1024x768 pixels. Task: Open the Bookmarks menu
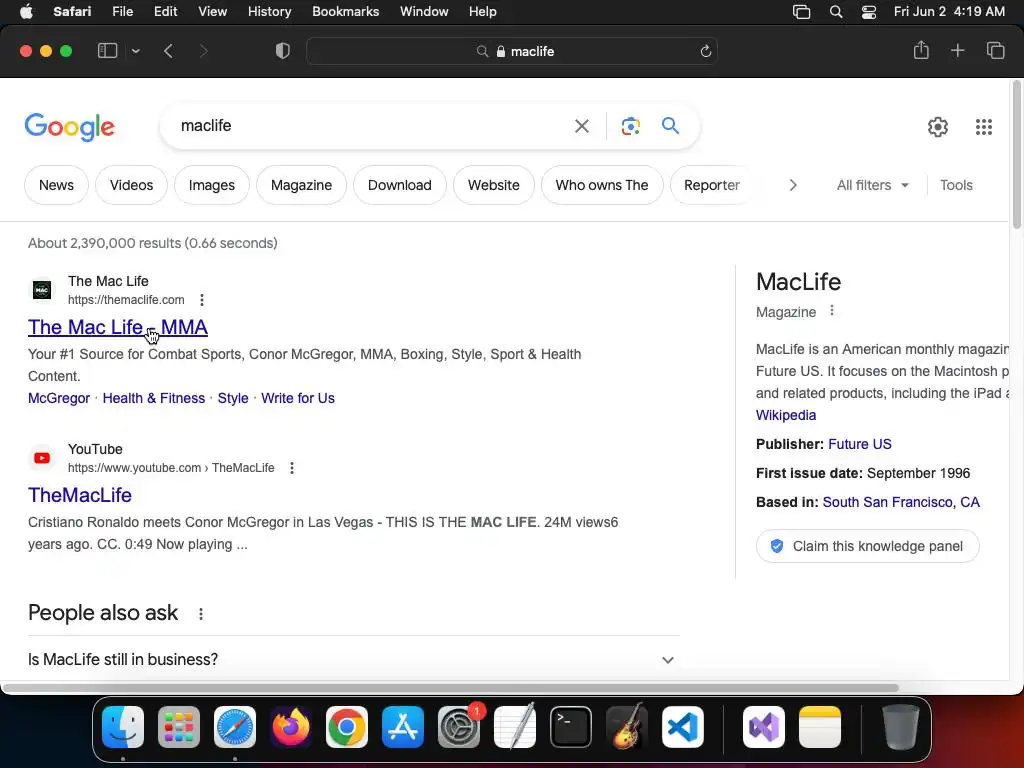coord(345,11)
